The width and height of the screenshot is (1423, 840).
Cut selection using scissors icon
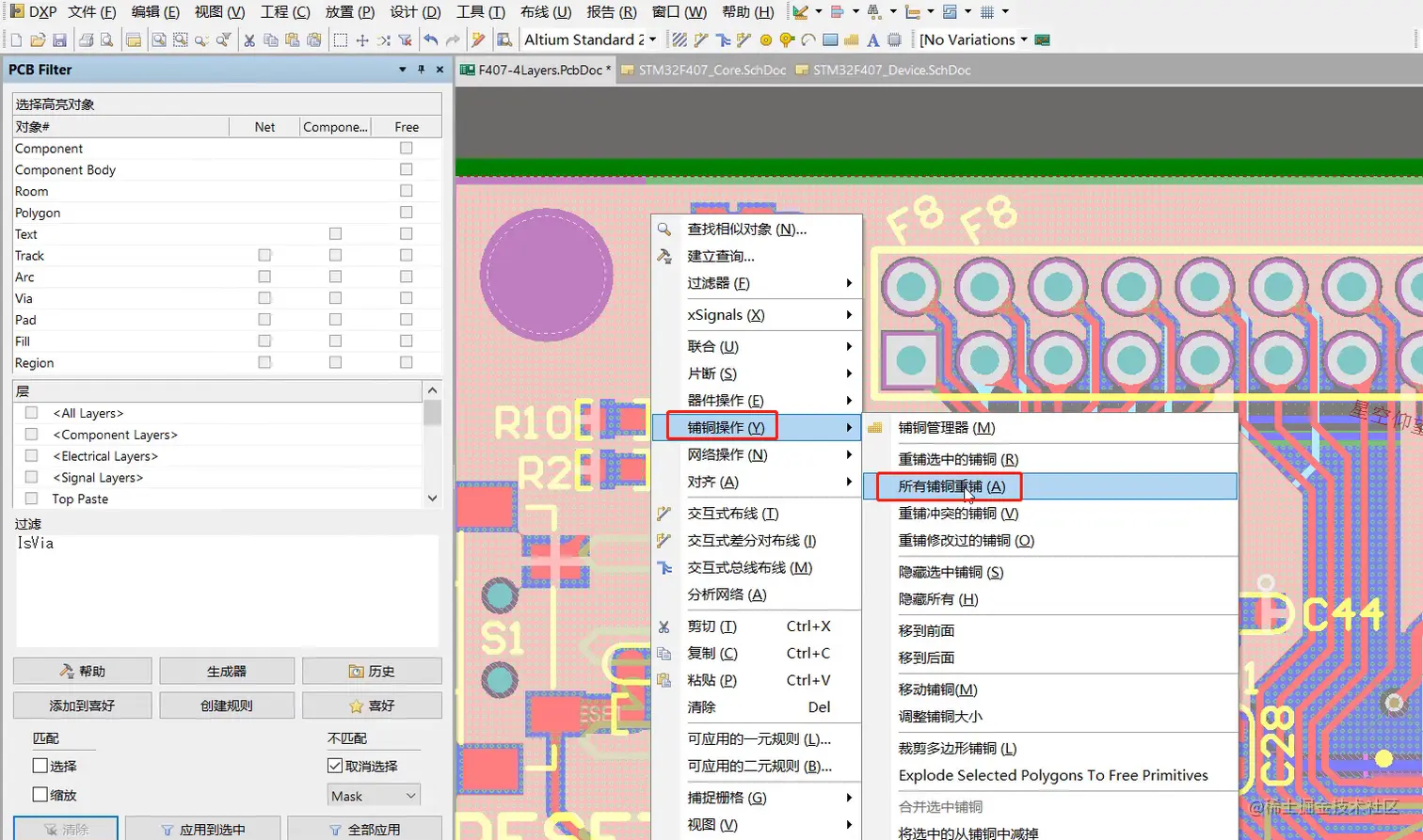(x=249, y=40)
